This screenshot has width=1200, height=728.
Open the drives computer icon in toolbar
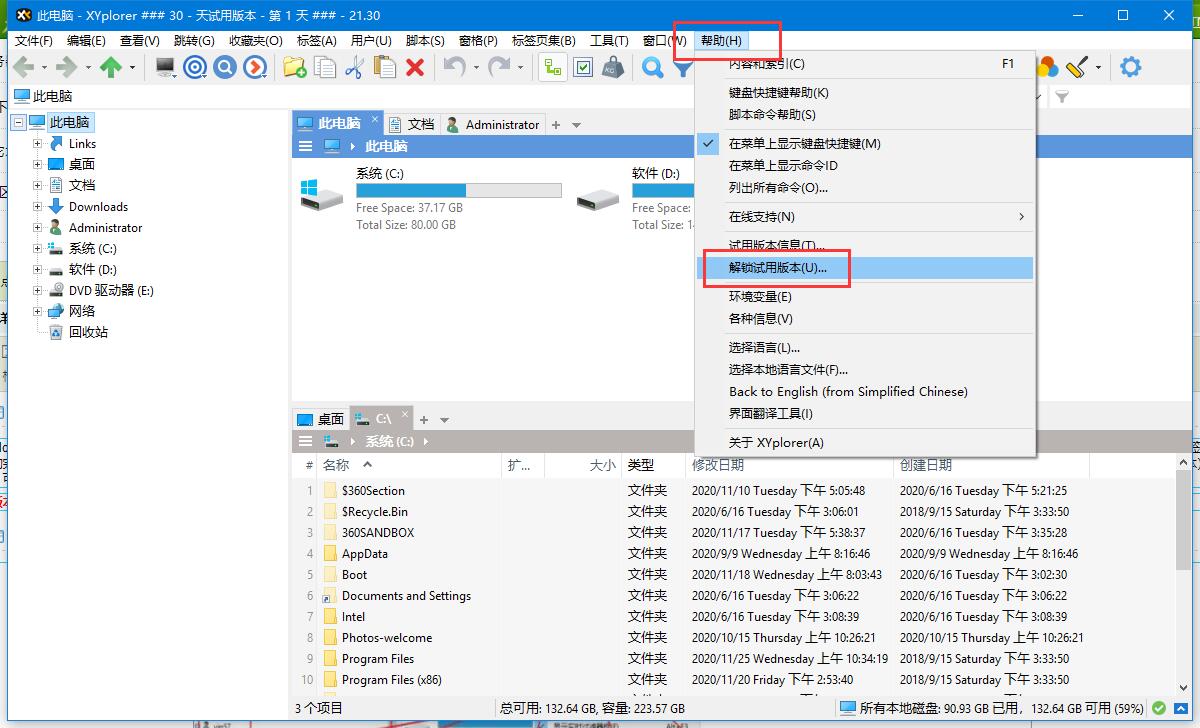164,67
